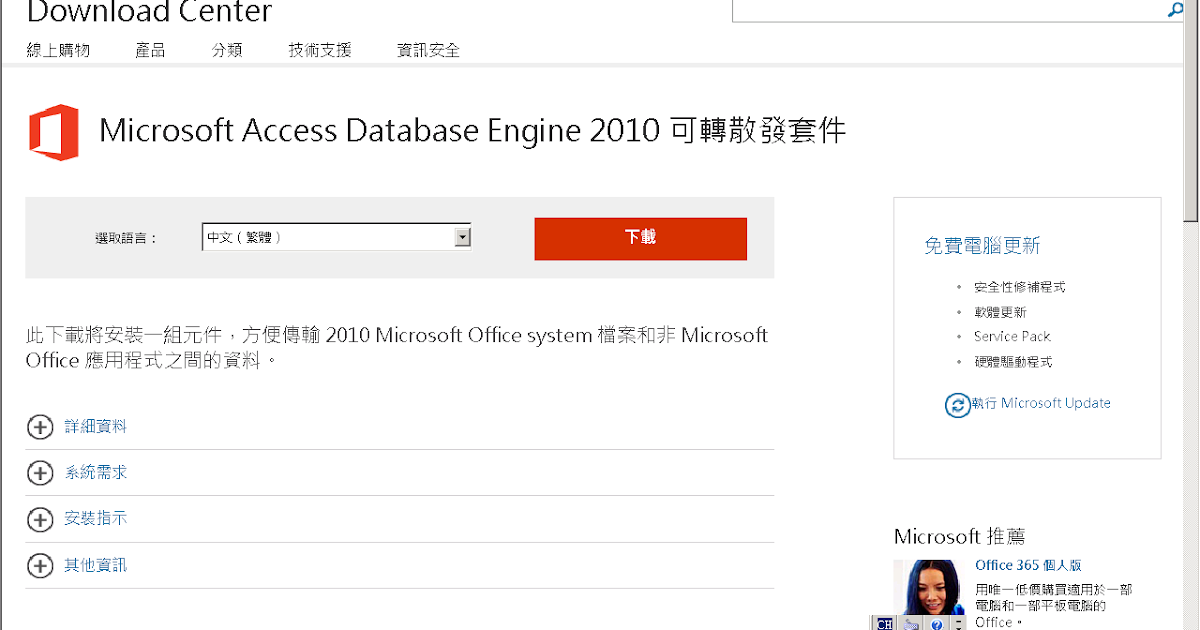
Task: Click the language bar keyboard icon
Action: click(x=911, y=624)
